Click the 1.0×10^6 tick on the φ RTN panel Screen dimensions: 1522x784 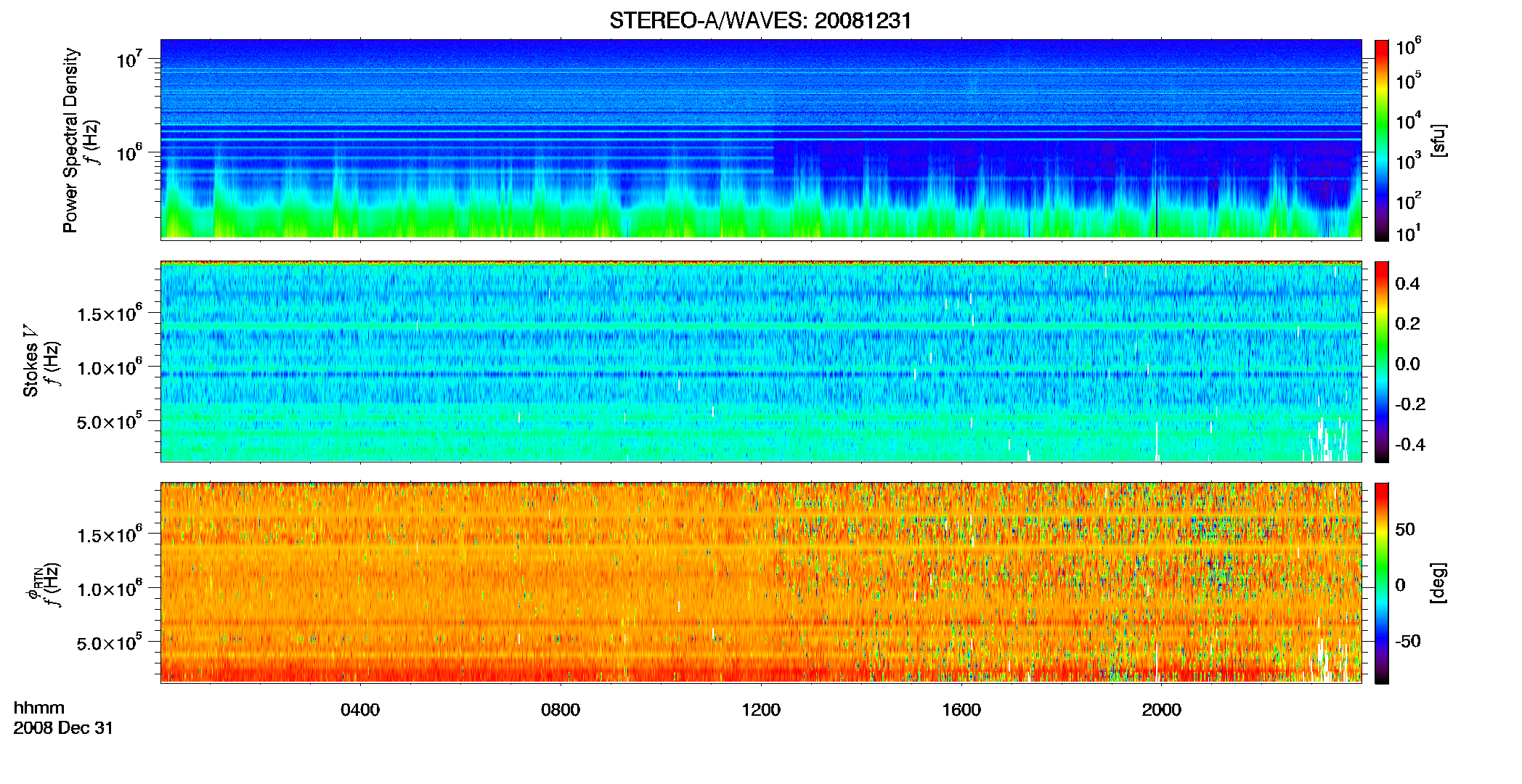(109, 588)
